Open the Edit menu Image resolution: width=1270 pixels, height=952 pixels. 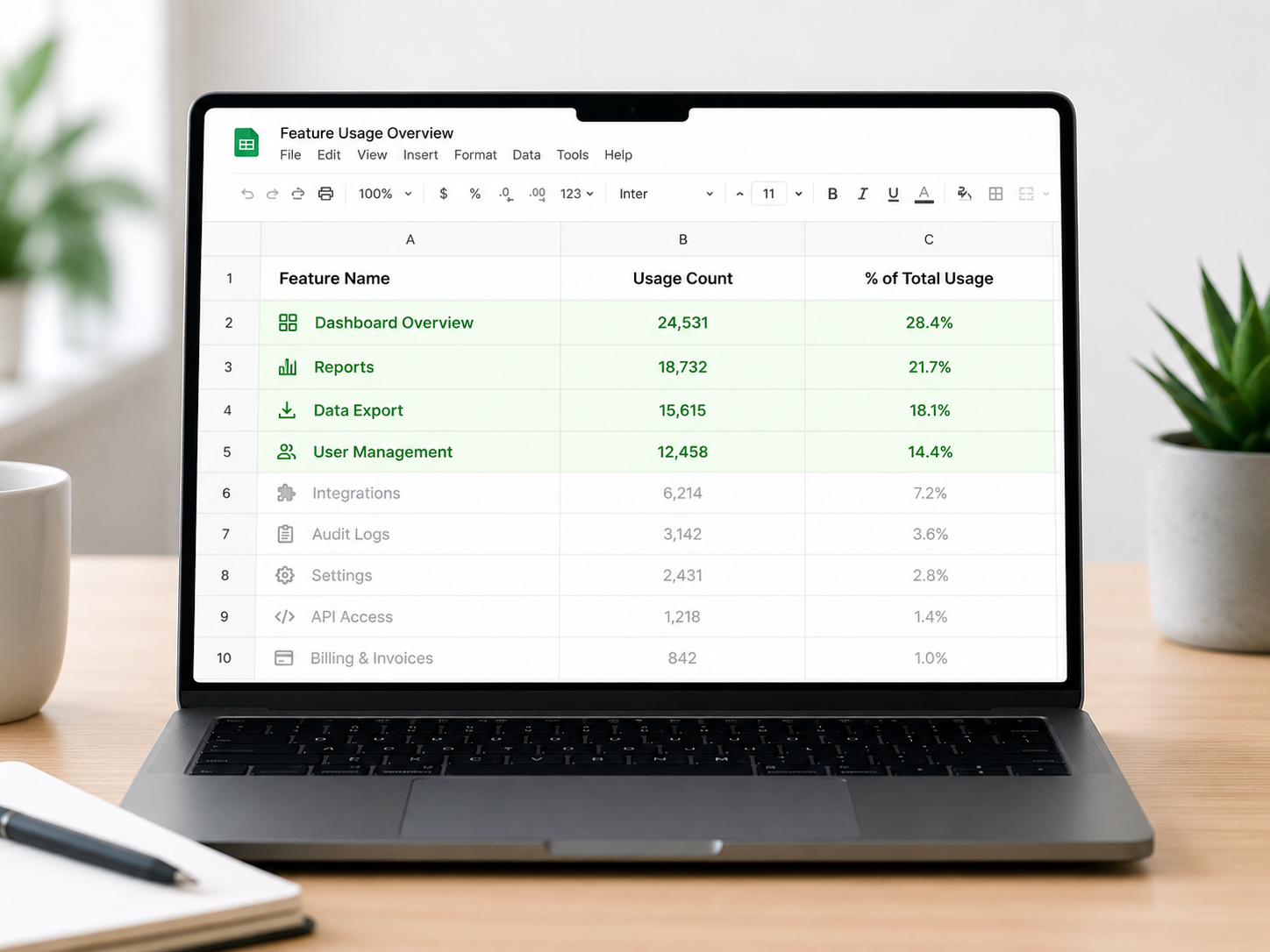pos(329,155)
